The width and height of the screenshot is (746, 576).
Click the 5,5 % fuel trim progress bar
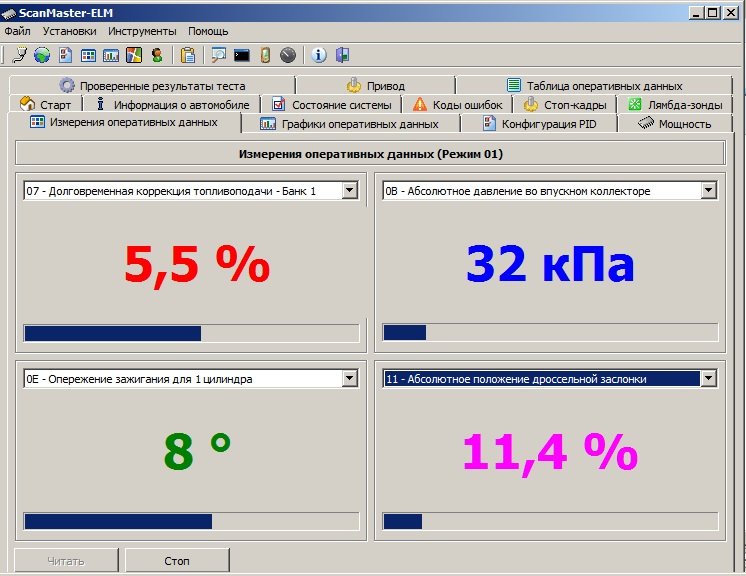[190, 333]
